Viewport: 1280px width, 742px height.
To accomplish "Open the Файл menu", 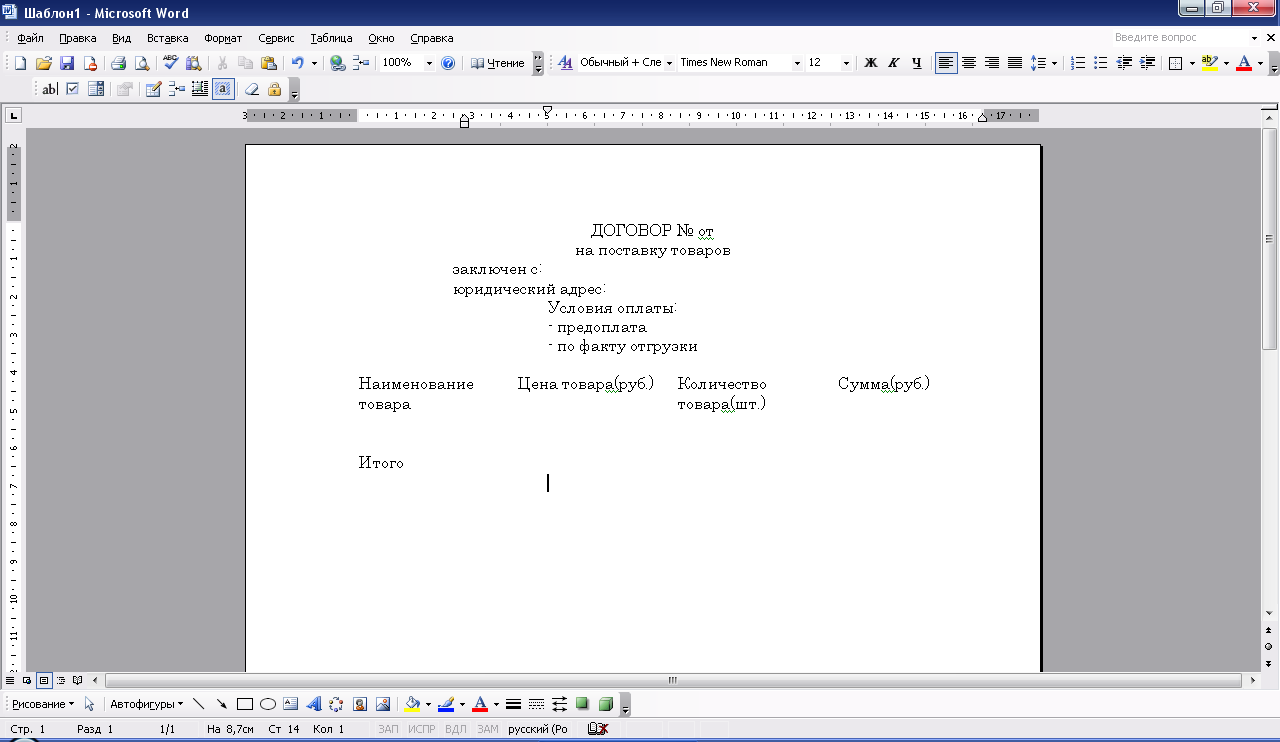I will (30, 38).
